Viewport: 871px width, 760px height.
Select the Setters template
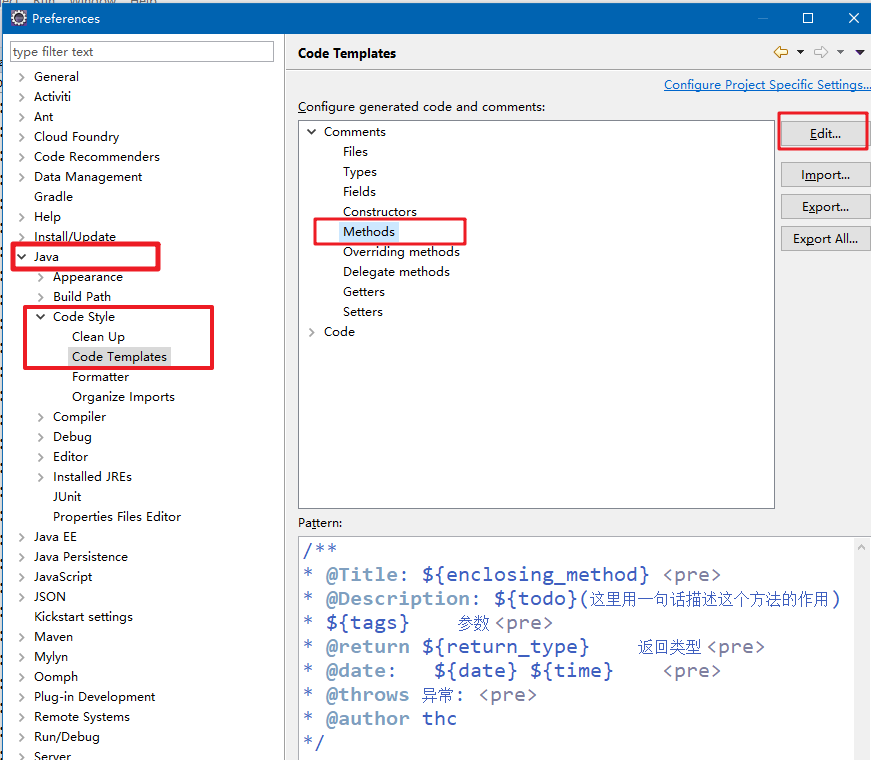[363, 312]
